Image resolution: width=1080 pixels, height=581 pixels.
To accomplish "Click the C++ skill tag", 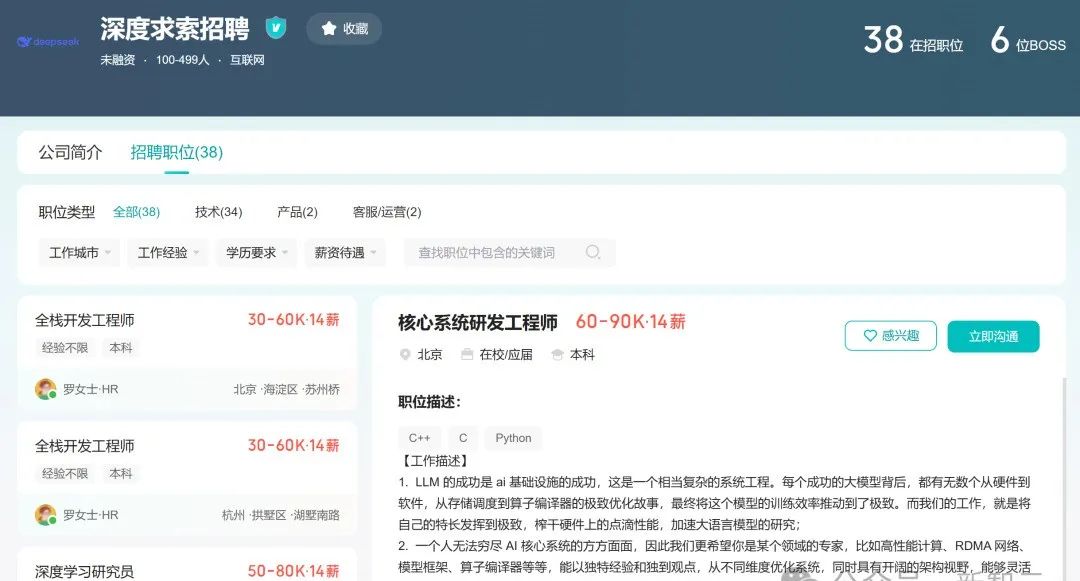I will coord(419,438).
